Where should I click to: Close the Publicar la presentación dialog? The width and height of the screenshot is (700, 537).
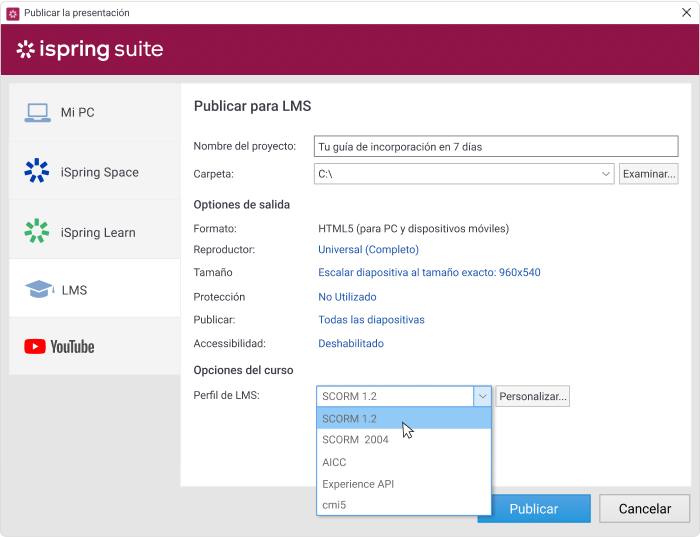click(x=687, y=12)
